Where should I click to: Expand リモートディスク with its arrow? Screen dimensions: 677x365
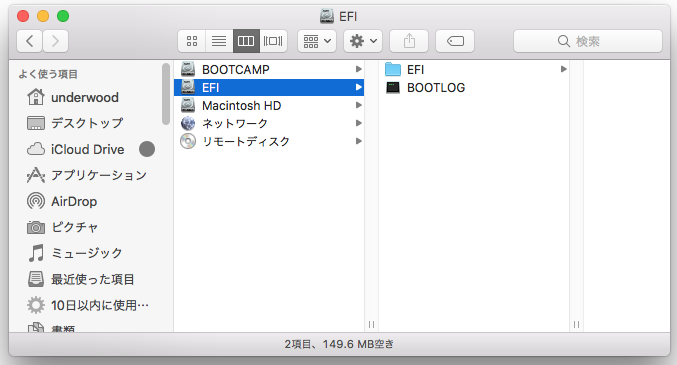[x=358, y=141]
